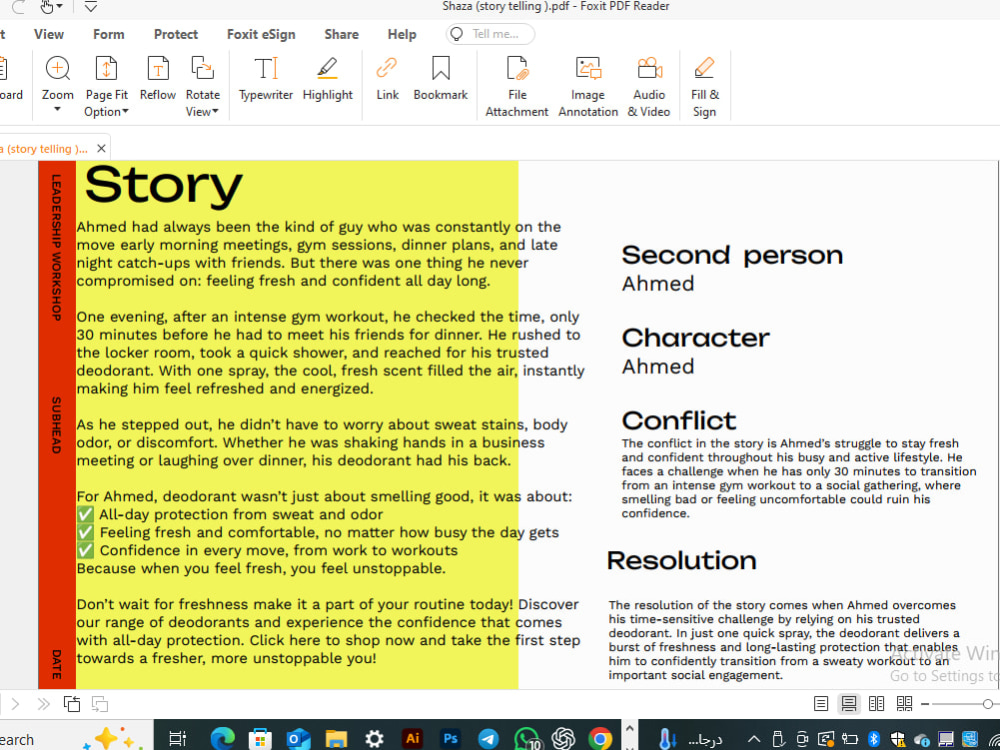Click the 'Story' heading in the document
This screenshot has height=750, width=1000.
(x=163, y=186)
